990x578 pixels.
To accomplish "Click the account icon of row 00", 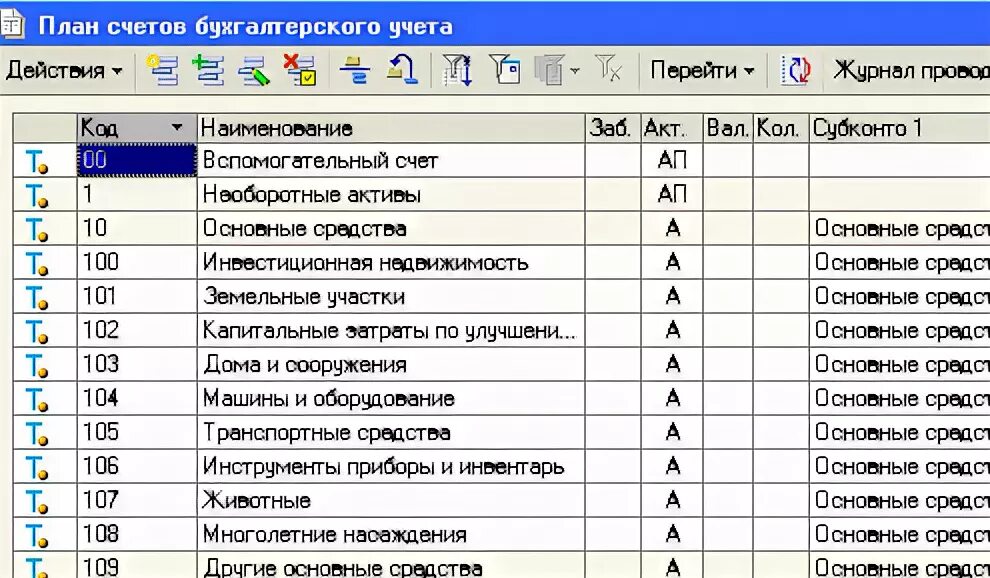I will pyautogui.click(x=37, y=162).
